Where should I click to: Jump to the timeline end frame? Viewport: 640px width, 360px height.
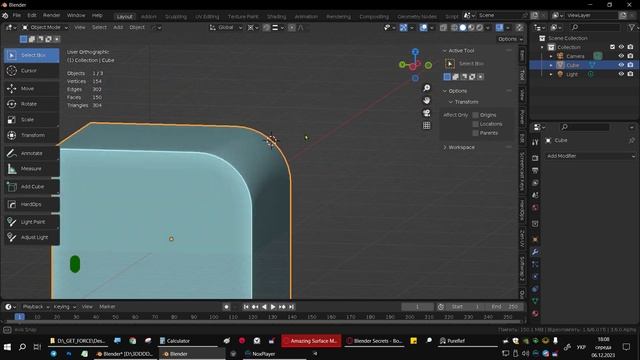(291, 307)
